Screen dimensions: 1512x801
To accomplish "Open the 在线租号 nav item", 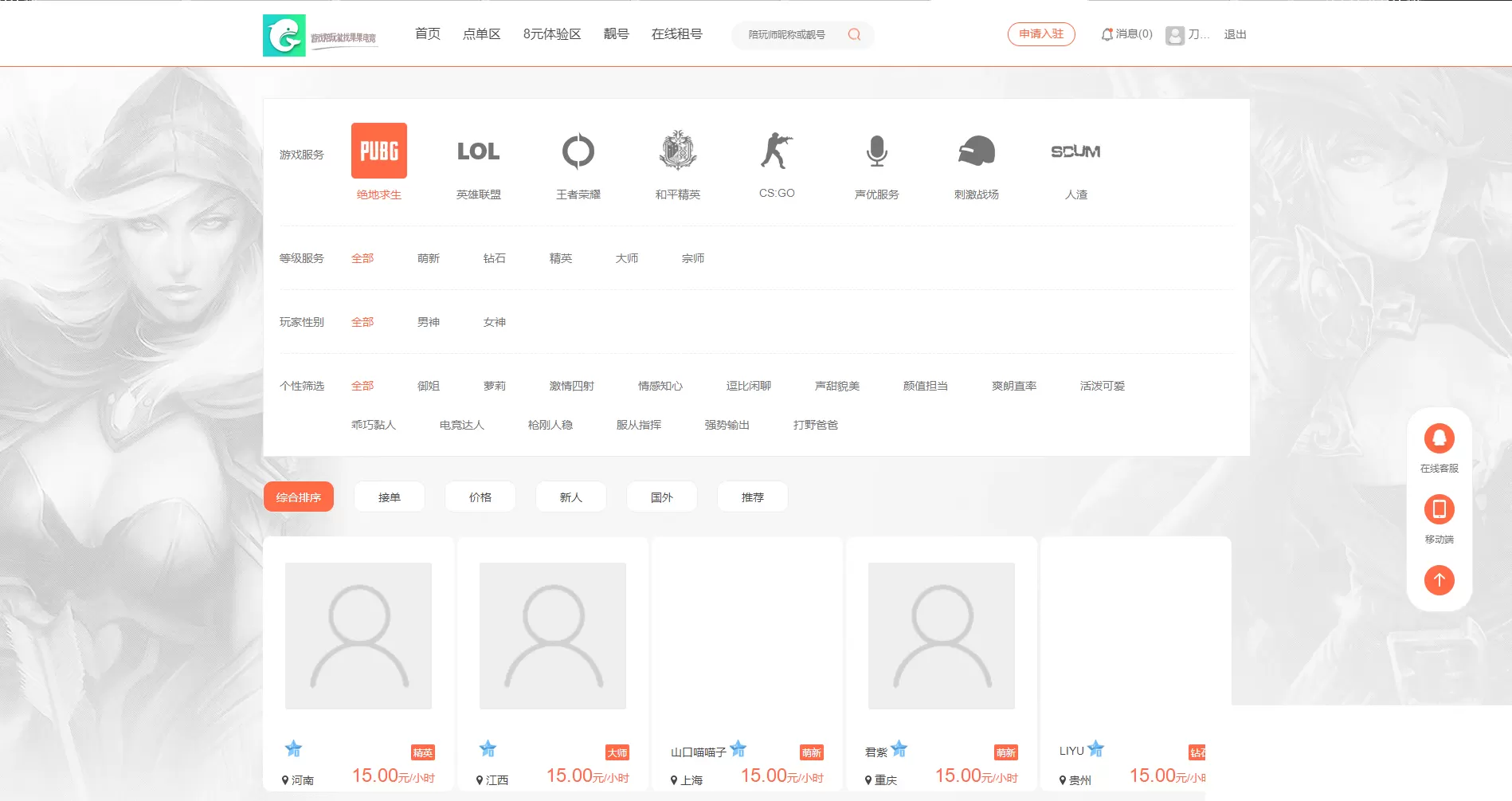I will 677,33.
